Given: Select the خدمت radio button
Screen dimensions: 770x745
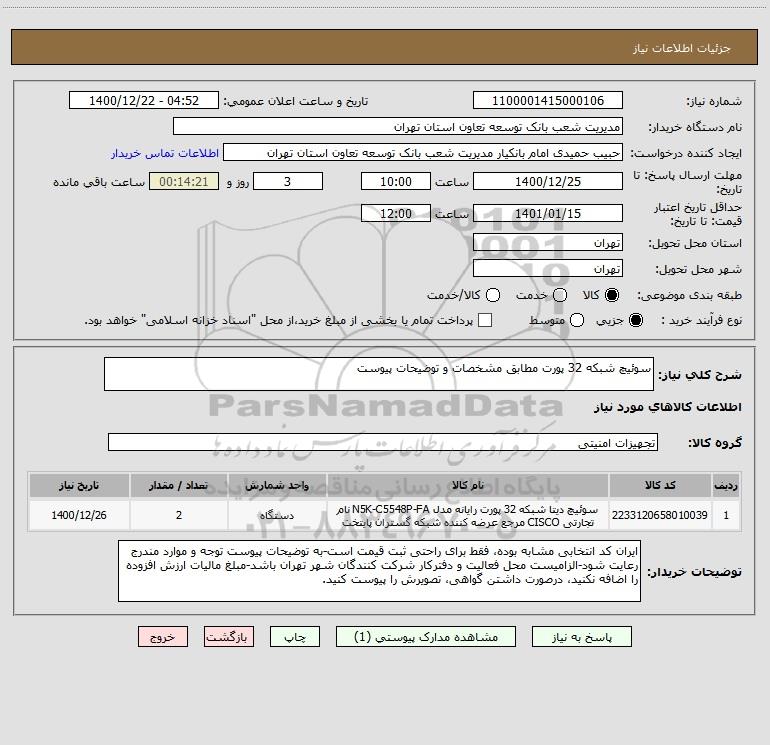Looking at the screenshot, I should [560, 295].
